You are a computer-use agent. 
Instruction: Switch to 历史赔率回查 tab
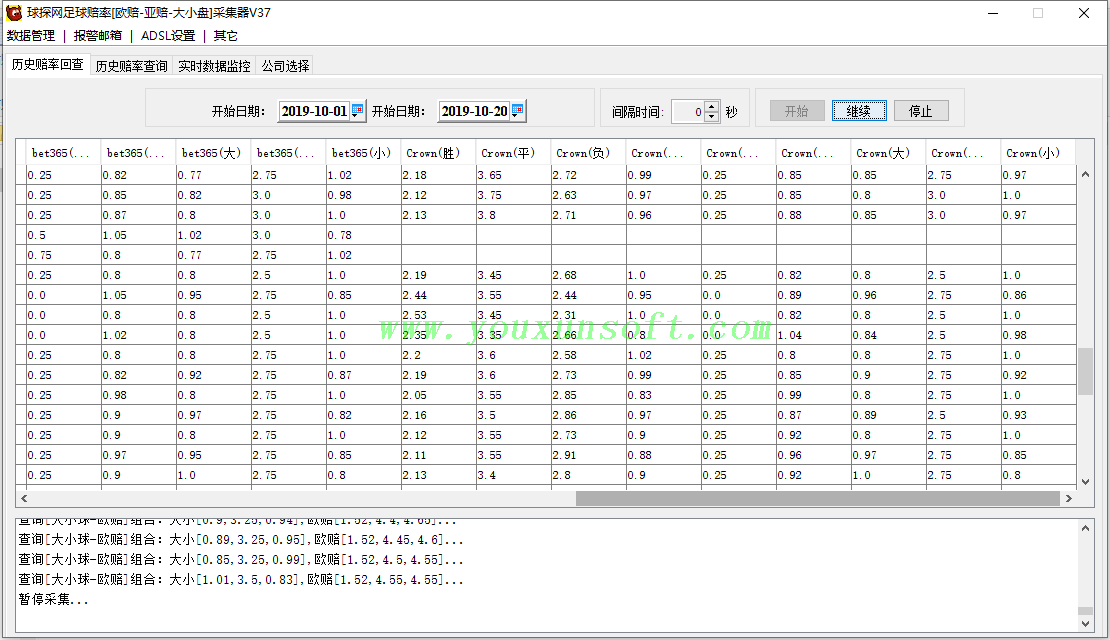47,64
